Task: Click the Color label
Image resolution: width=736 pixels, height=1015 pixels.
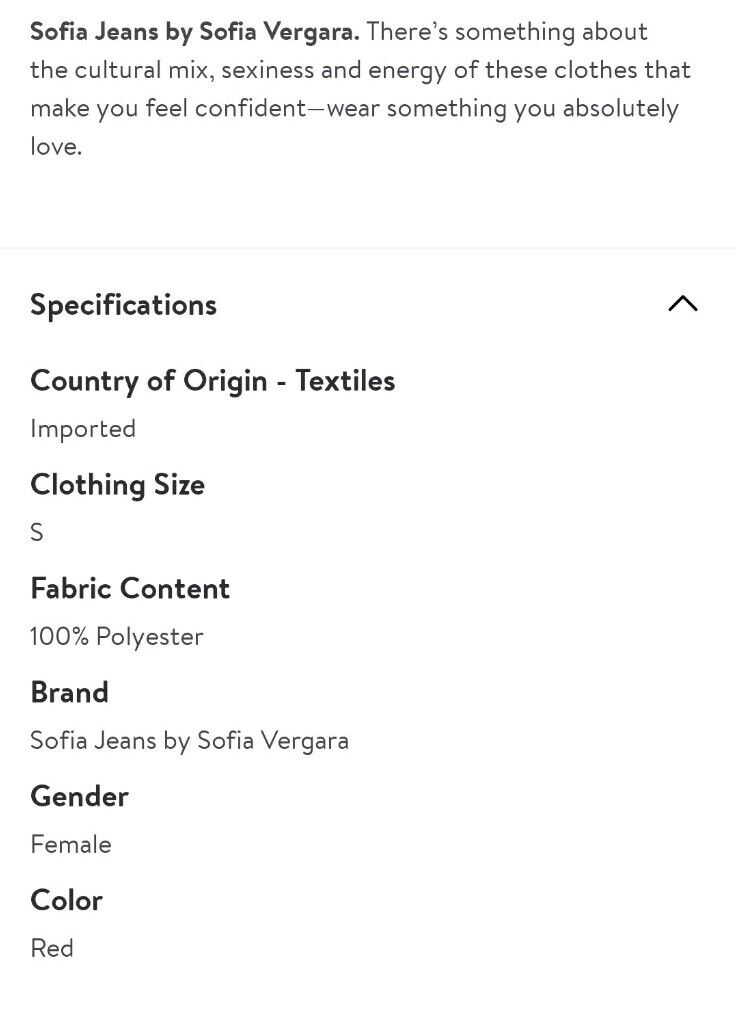Action: [67, 900]
